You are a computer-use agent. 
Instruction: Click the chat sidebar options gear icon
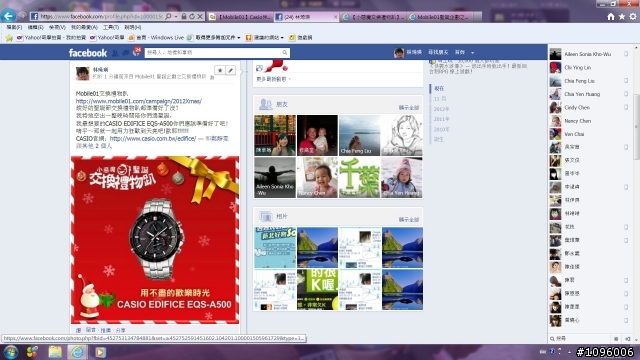click(616, 339)
